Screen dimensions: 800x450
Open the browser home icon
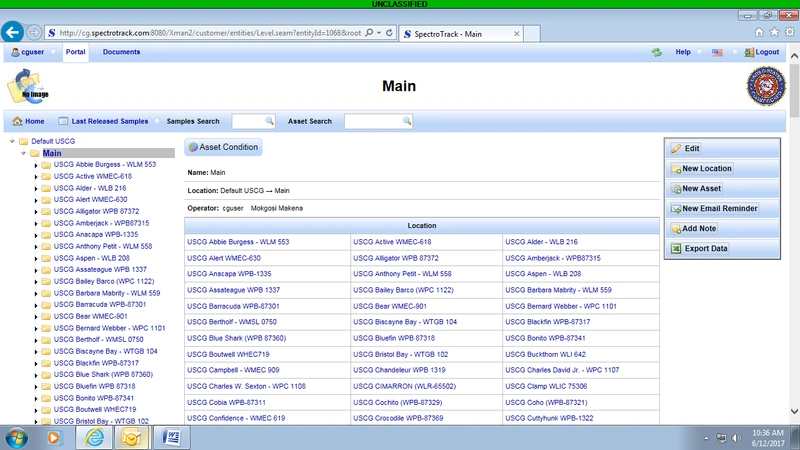759,32
